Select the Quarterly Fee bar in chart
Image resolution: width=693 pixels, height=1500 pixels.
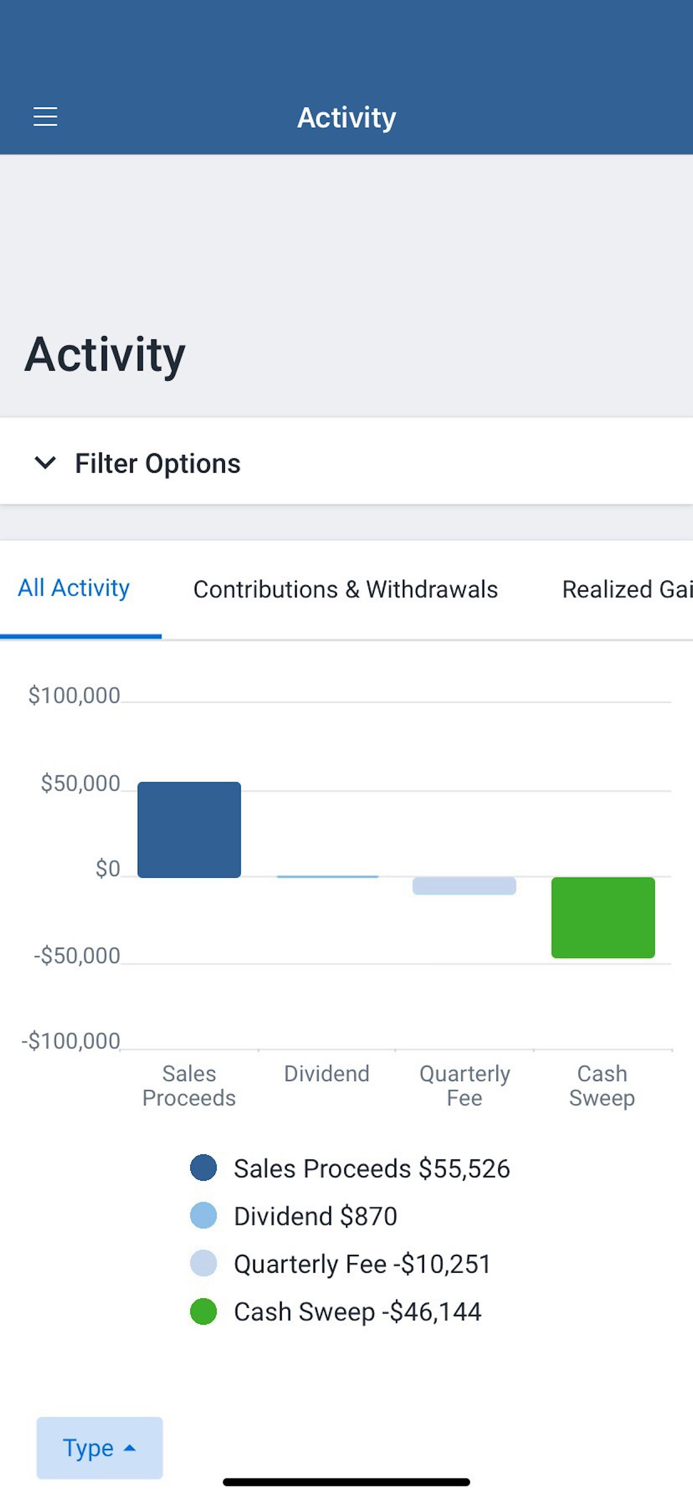pyautogui.click(x=464, y=886)
